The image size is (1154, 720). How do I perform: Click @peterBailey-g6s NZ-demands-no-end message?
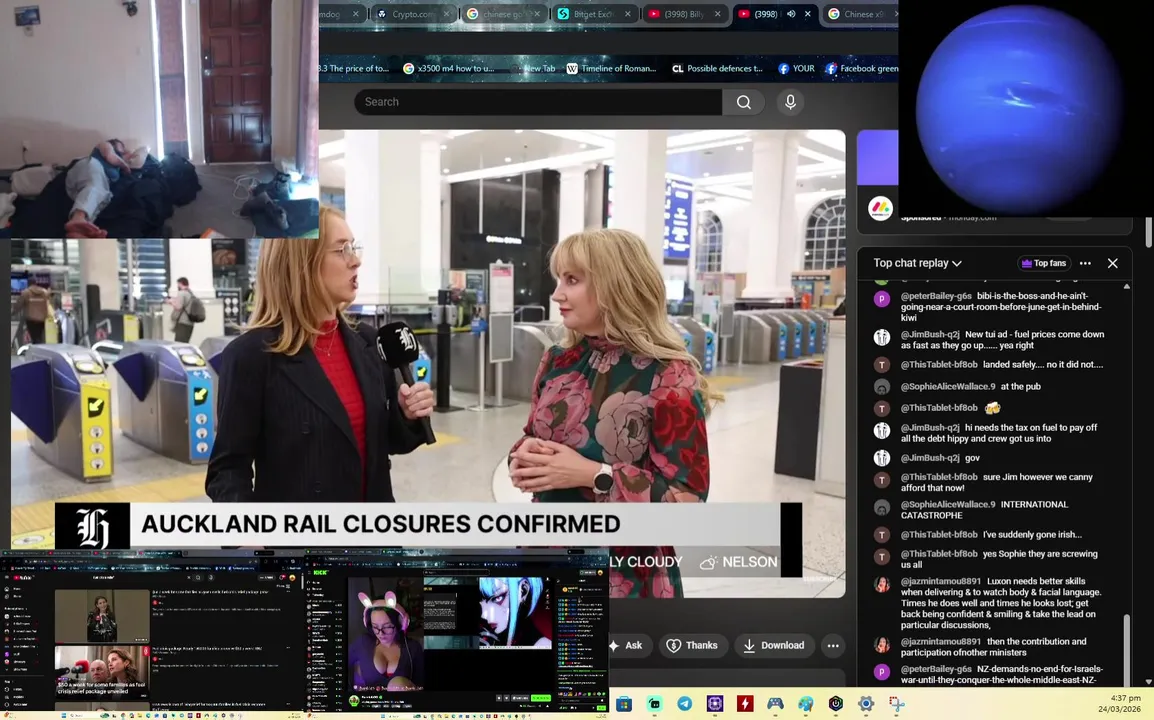tap(1002, 674)
